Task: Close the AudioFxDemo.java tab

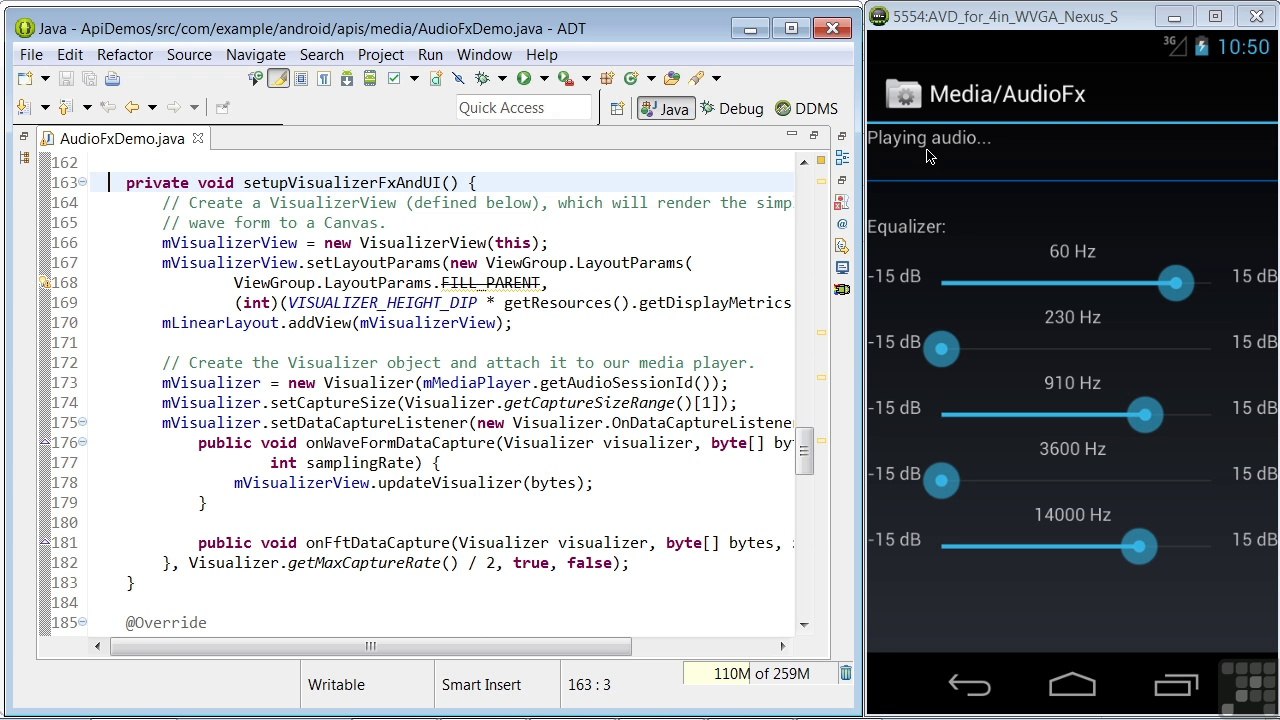Action: [198, 138]
